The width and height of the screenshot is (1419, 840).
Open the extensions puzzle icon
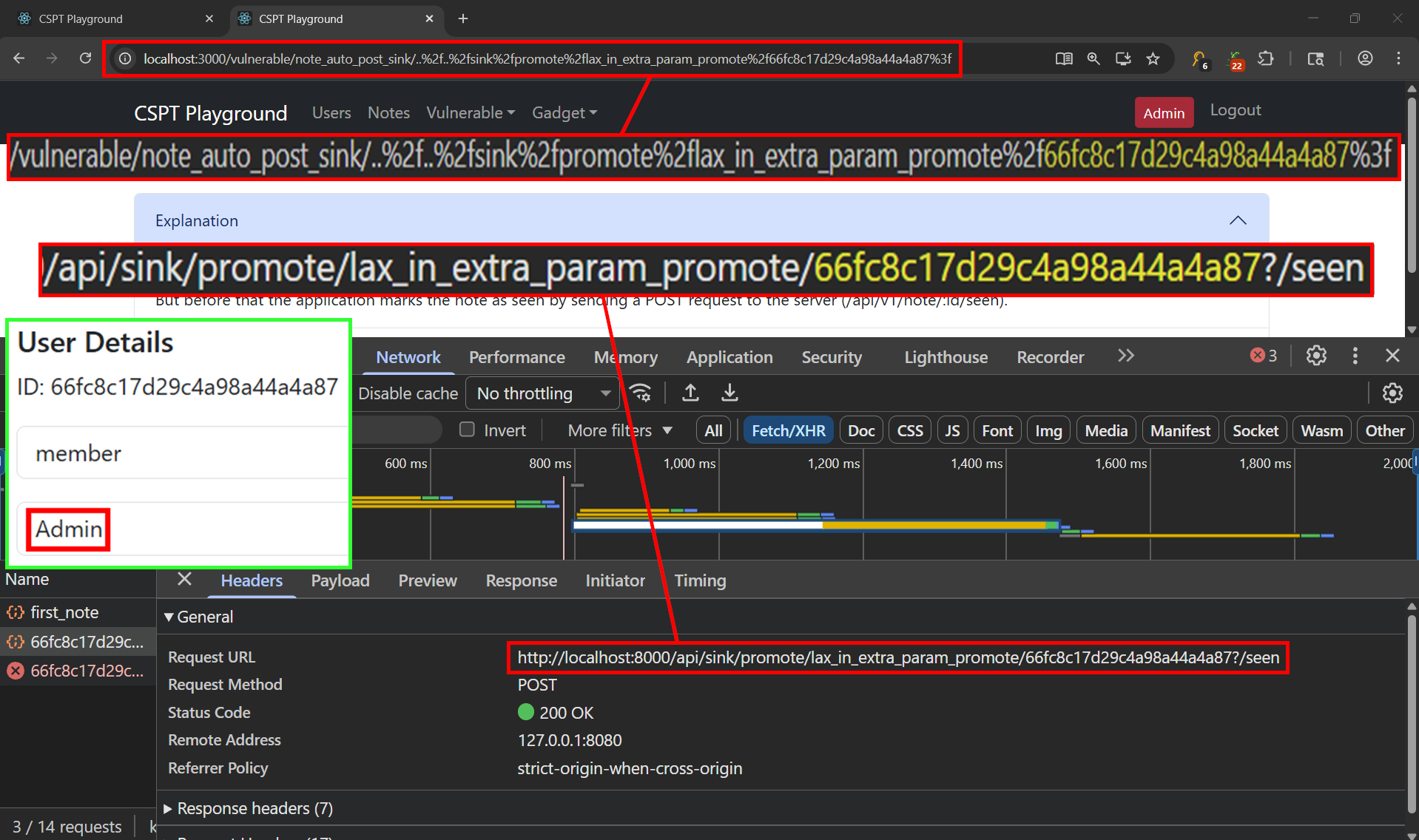click(1266, 58)
